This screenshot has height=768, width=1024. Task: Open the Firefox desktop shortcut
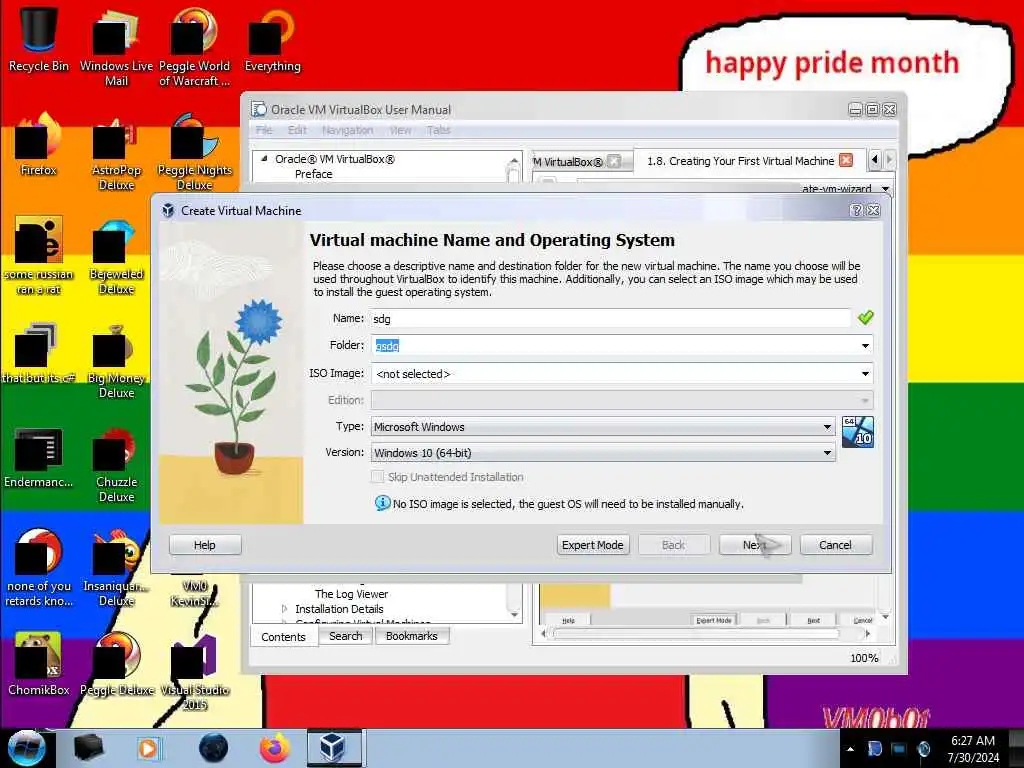point(39,144)
